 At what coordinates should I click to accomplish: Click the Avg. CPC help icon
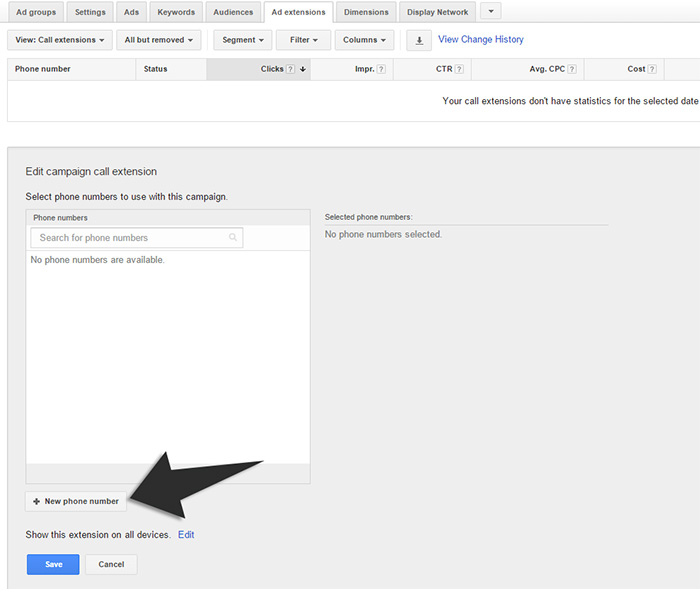pyautogui.click(x=572, y=69)
